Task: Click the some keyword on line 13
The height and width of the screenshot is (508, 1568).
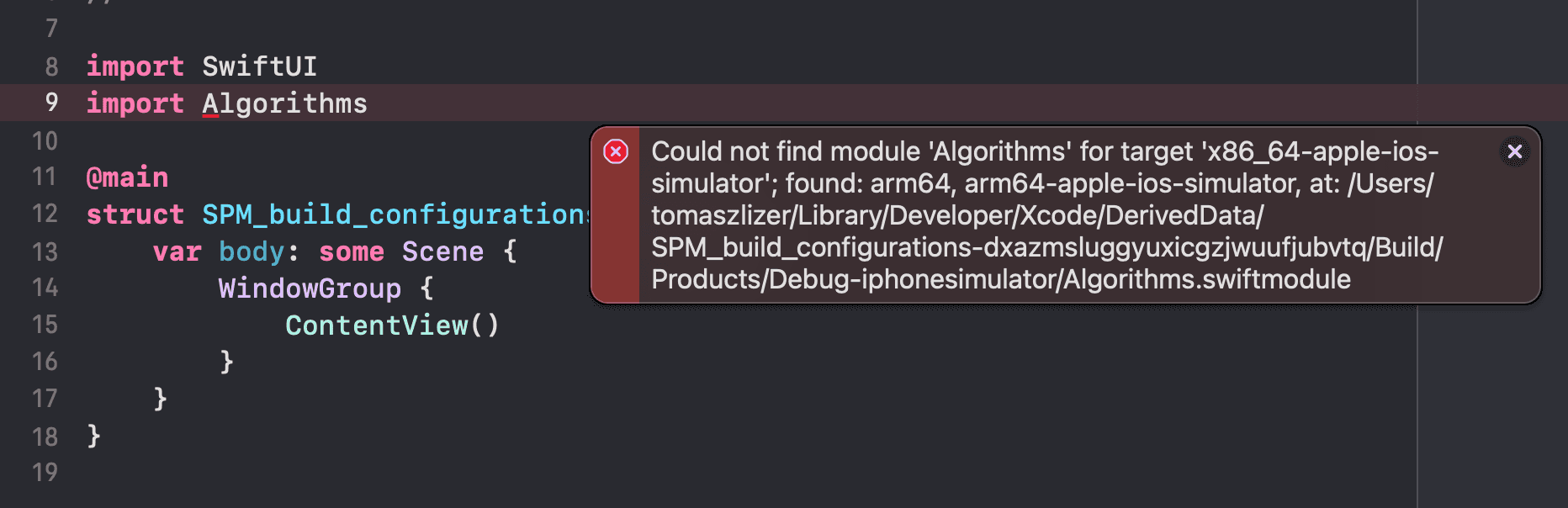Action: point(352,251)
